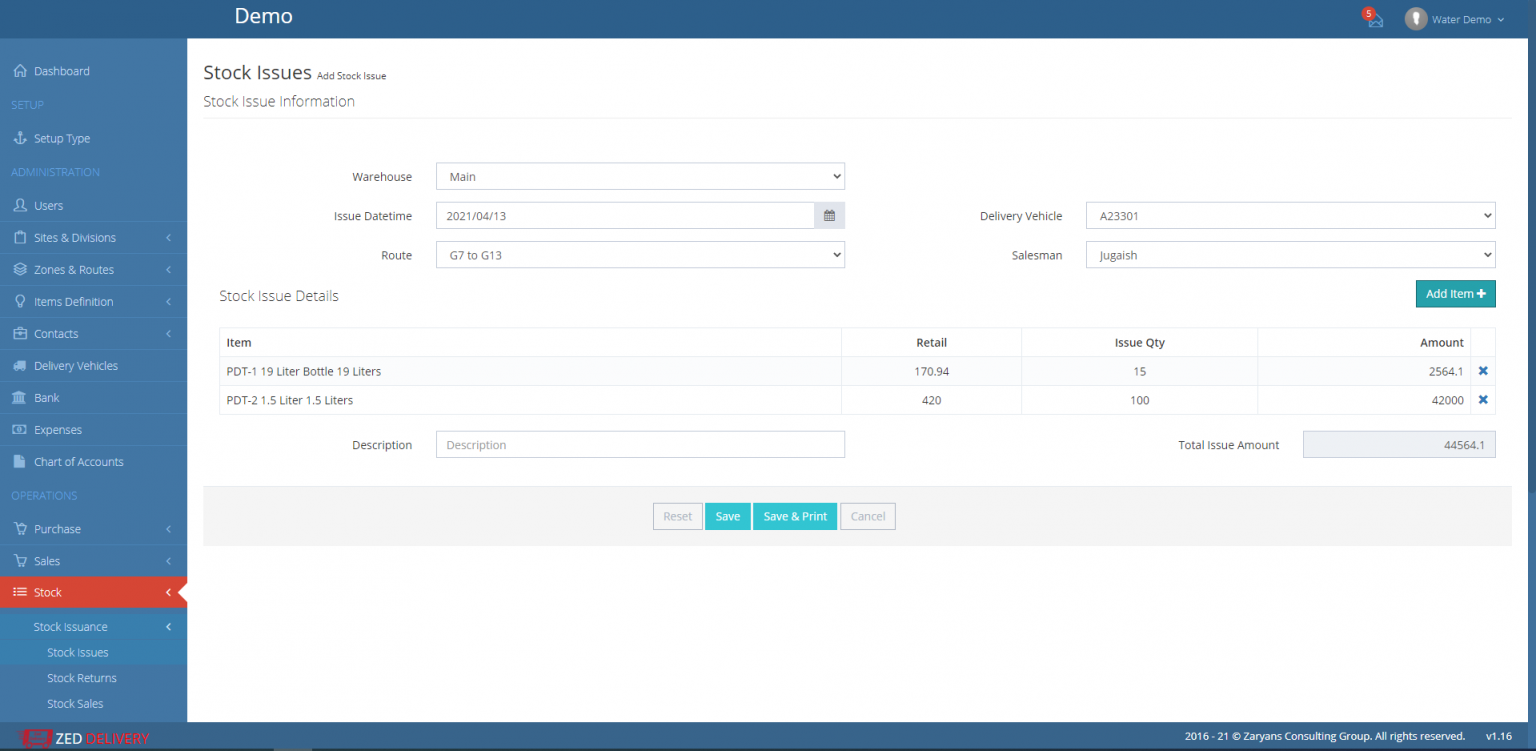1536x751 pixels.
Task: Click the Delivery Vehicles truck icon
Action: [19, 366]
